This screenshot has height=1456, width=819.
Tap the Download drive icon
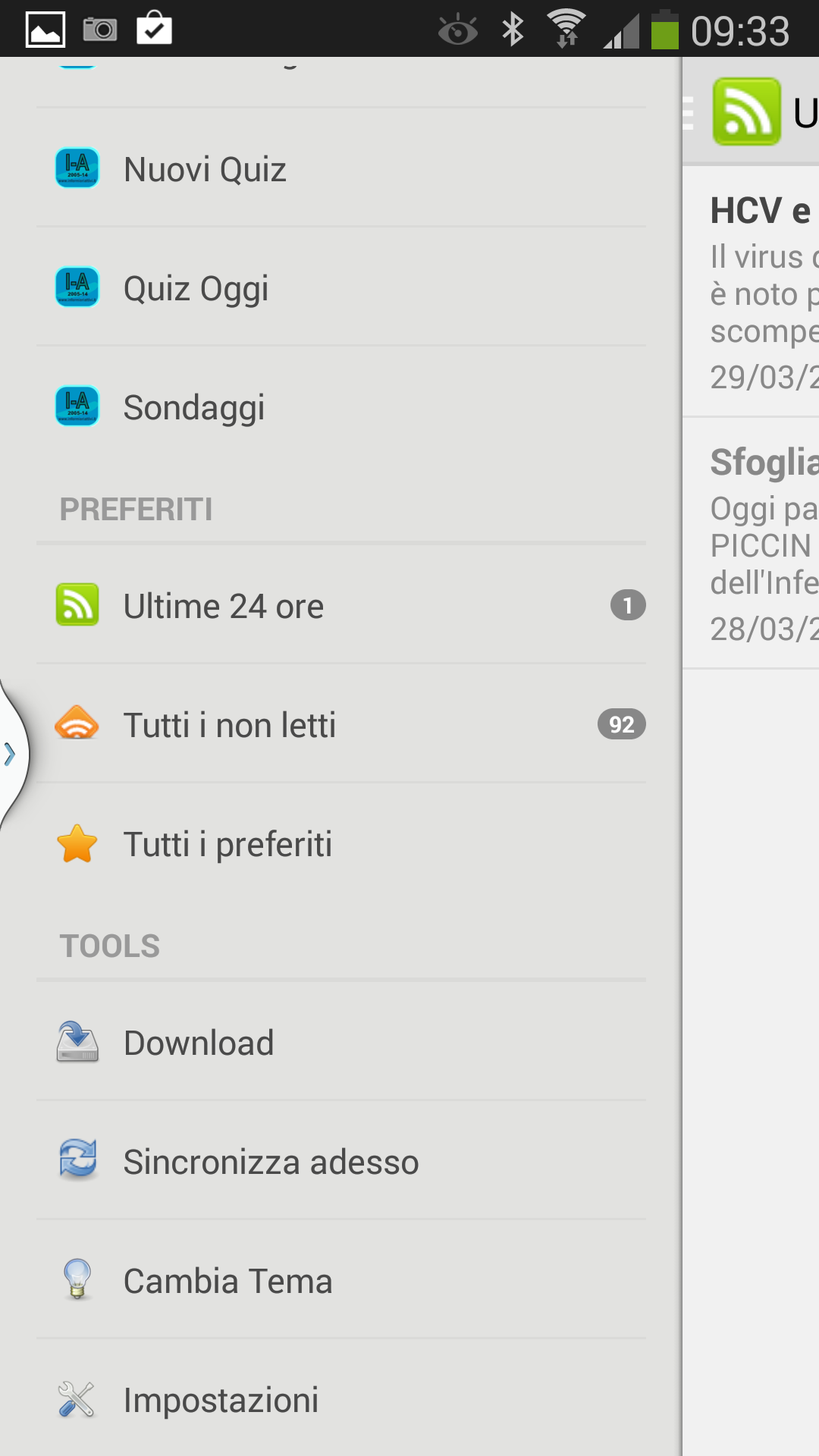[x=77, y=1041]
